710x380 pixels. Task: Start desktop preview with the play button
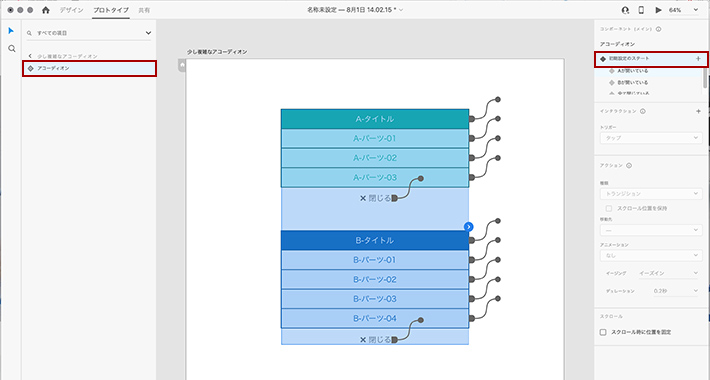[658, 10]
